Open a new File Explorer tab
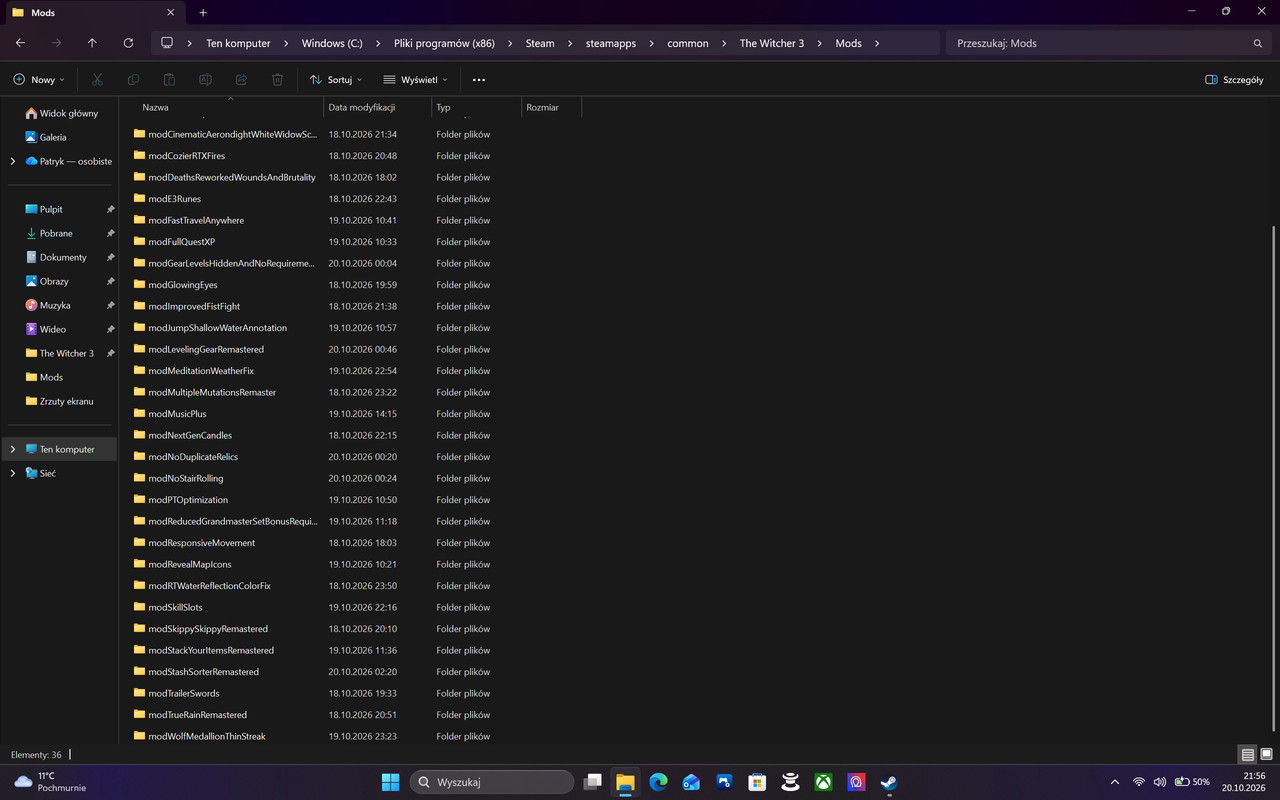 [203, 13]
